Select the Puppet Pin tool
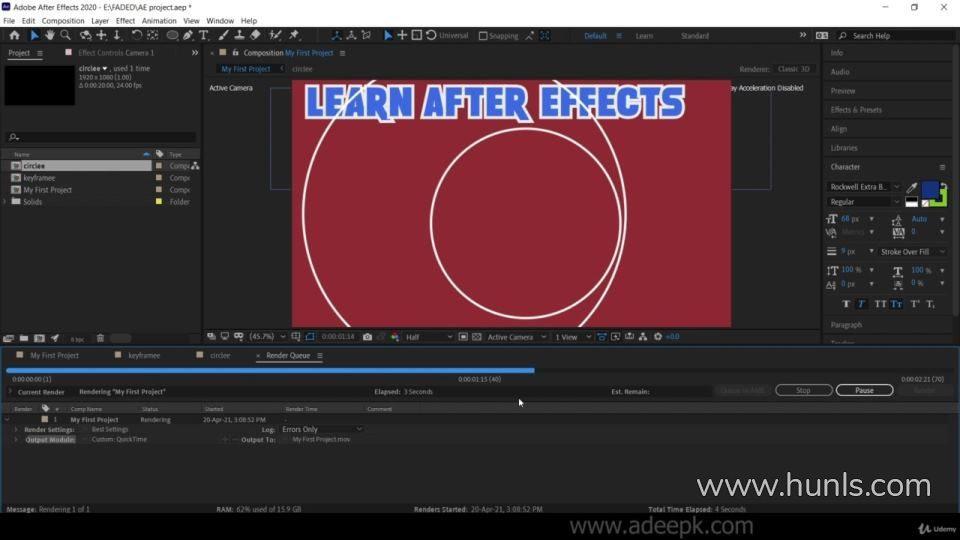Screen dimensions: 960x540 tap(294, 36)
